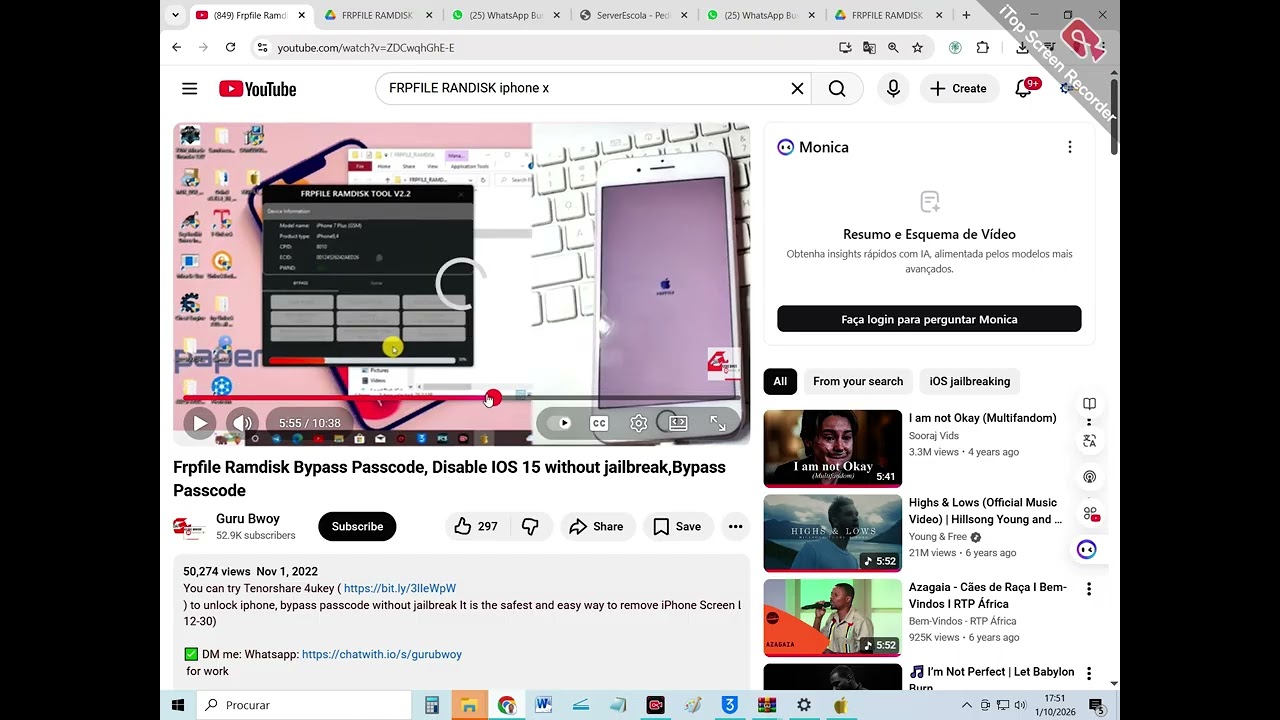The height and width of the screenshot is (720, 1280).
Task: Open the bit.ly Tenorshare link
Action: coord(400,588)
